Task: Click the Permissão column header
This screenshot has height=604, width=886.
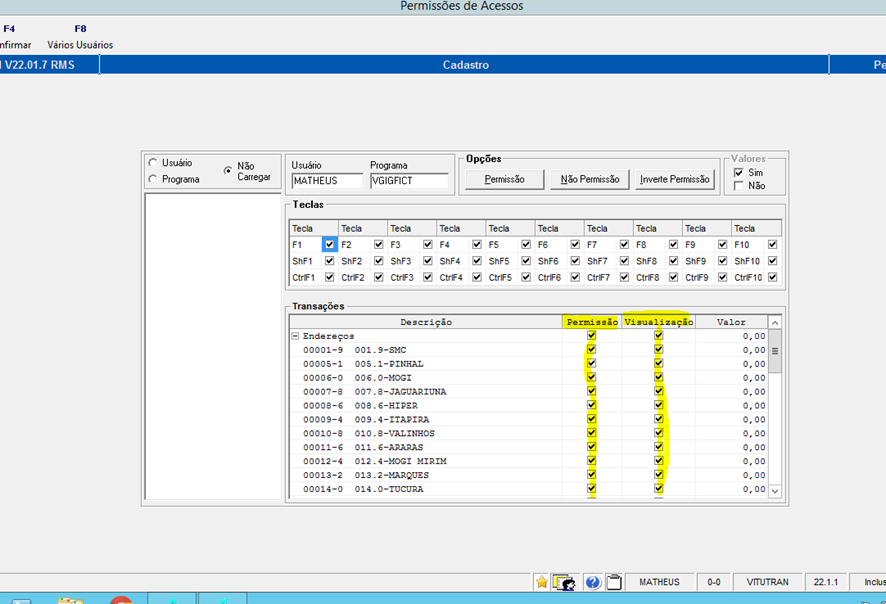Action: click(592, 322)
